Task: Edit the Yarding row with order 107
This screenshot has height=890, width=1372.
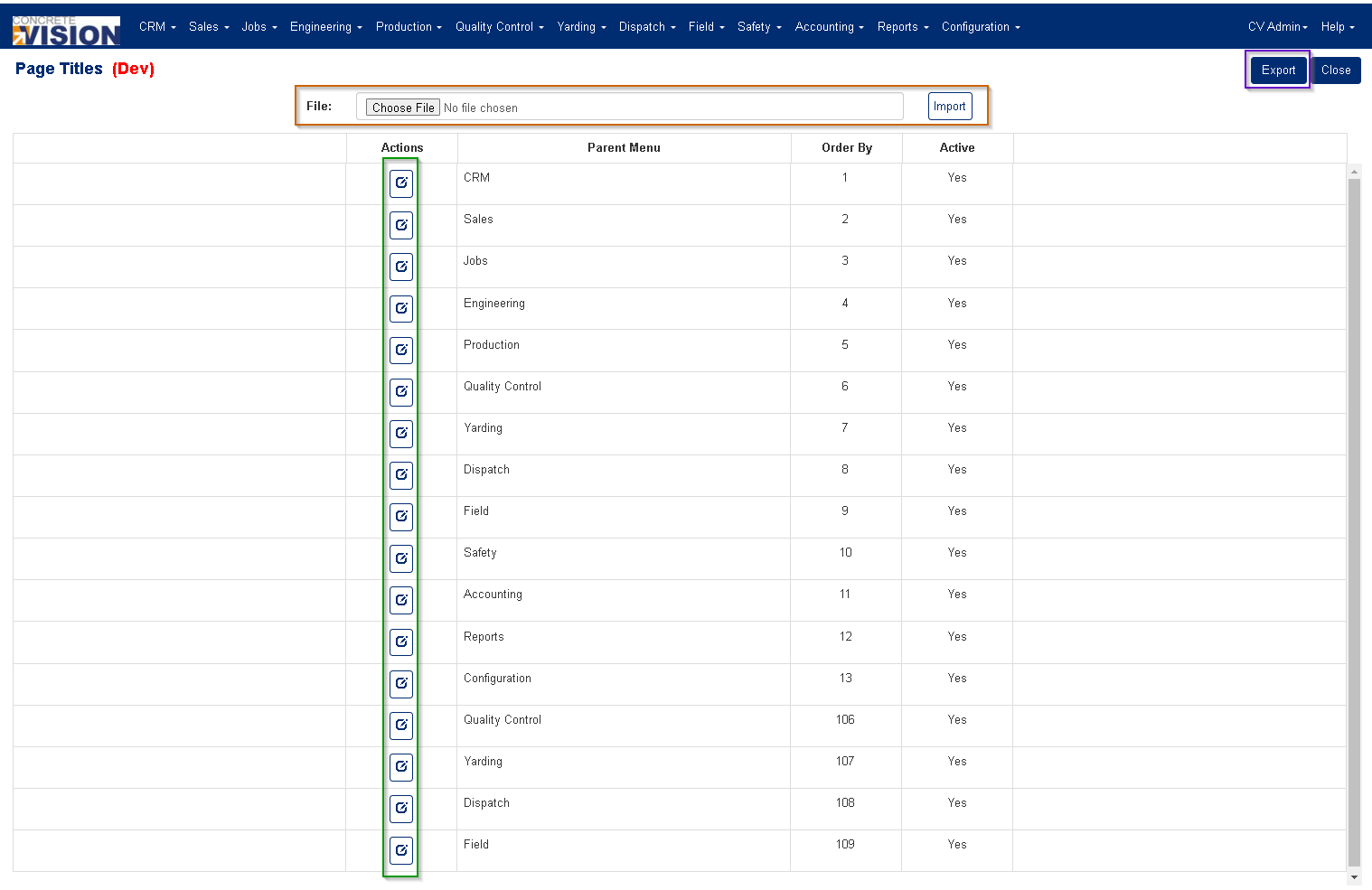Action: pyautogui.click(x=401, y=766)
